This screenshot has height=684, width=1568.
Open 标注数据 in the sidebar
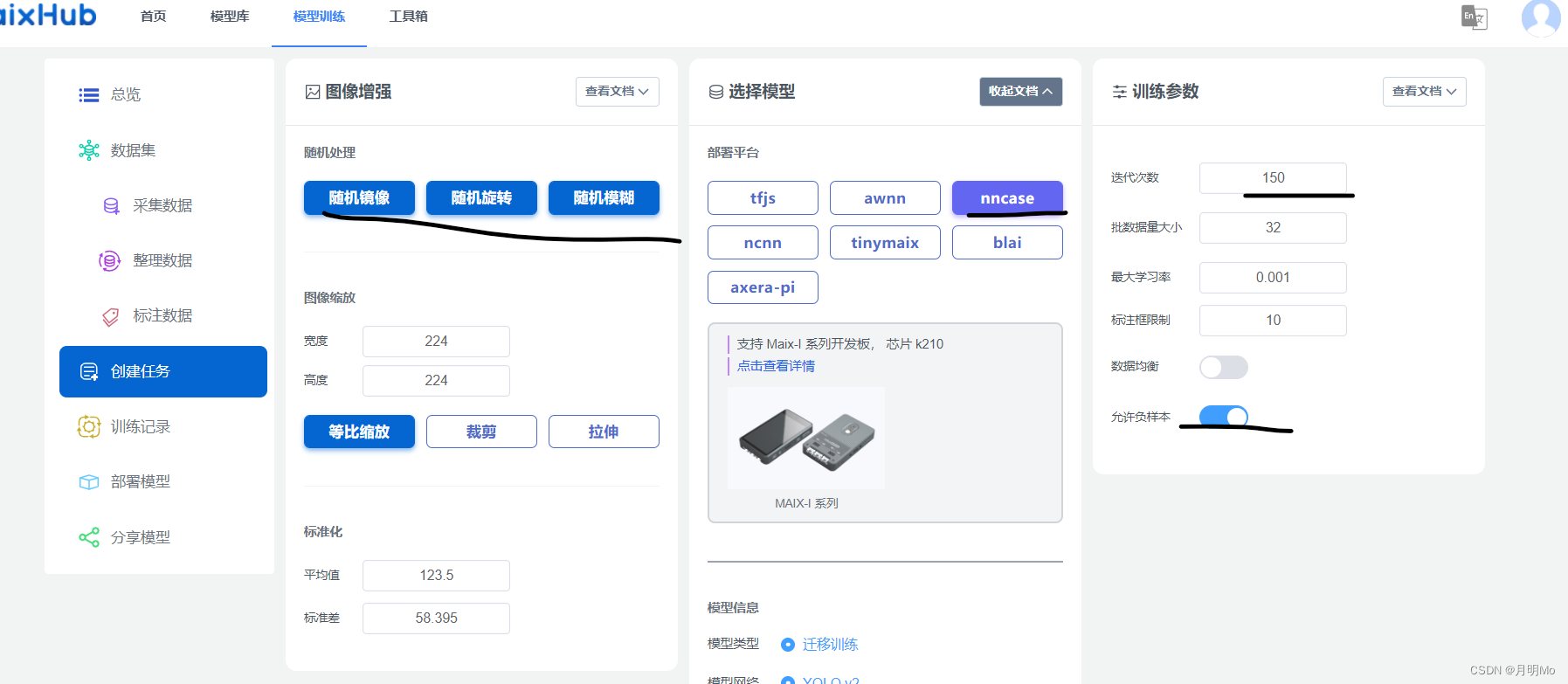pos(163,315)
